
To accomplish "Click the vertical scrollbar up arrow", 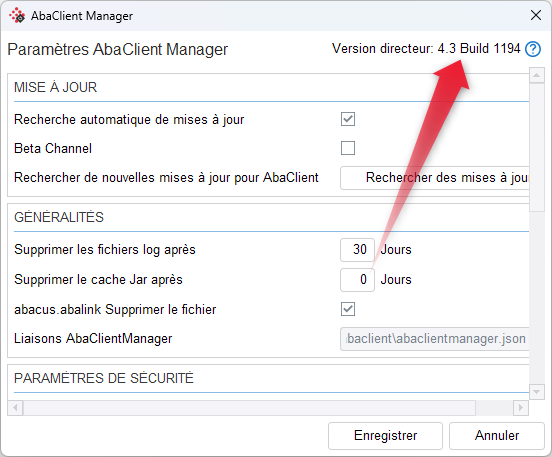I will [x=537, y=75].
